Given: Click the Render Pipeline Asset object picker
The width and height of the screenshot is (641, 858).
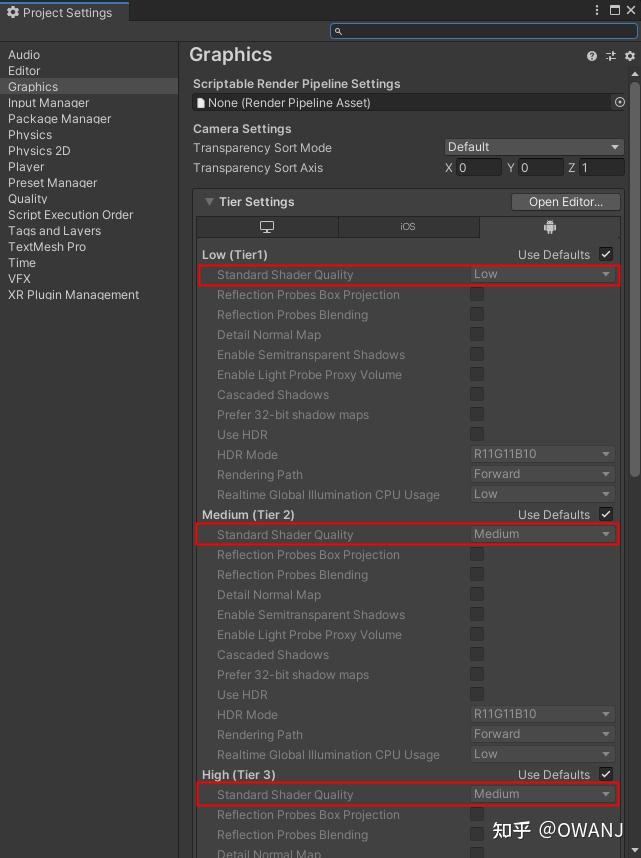Looking at the screenshot, I should [x=619, y=102].
